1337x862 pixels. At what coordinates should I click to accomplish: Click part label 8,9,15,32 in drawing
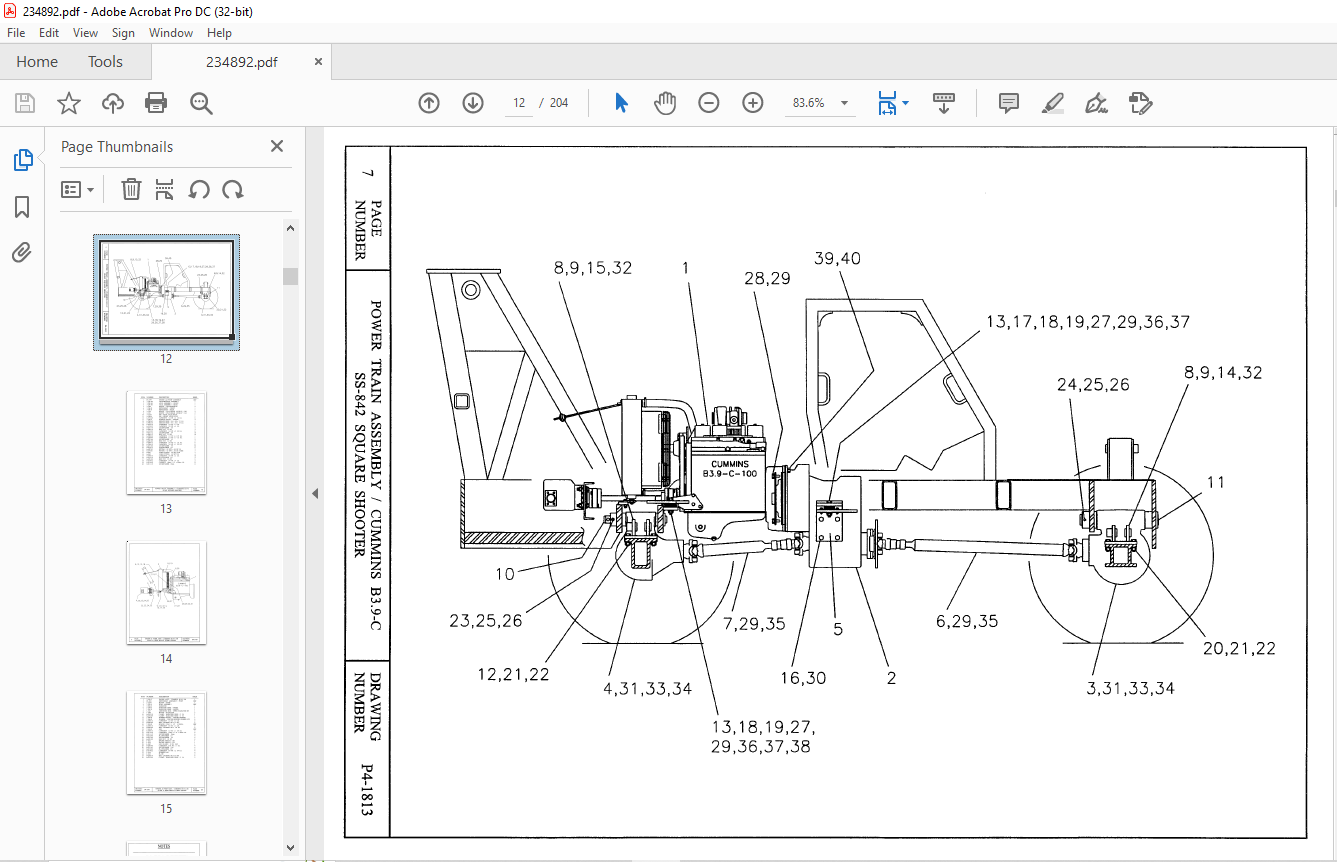point(593,268)
